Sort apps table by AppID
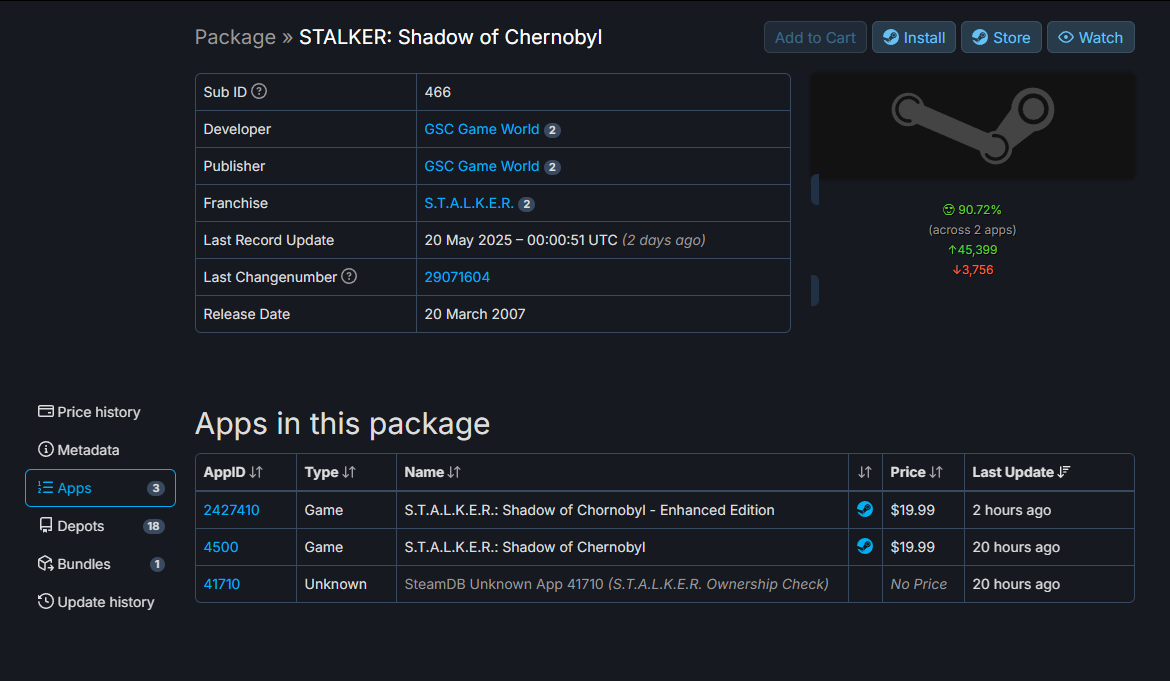The image size is (1170, 681). point(233,472)
